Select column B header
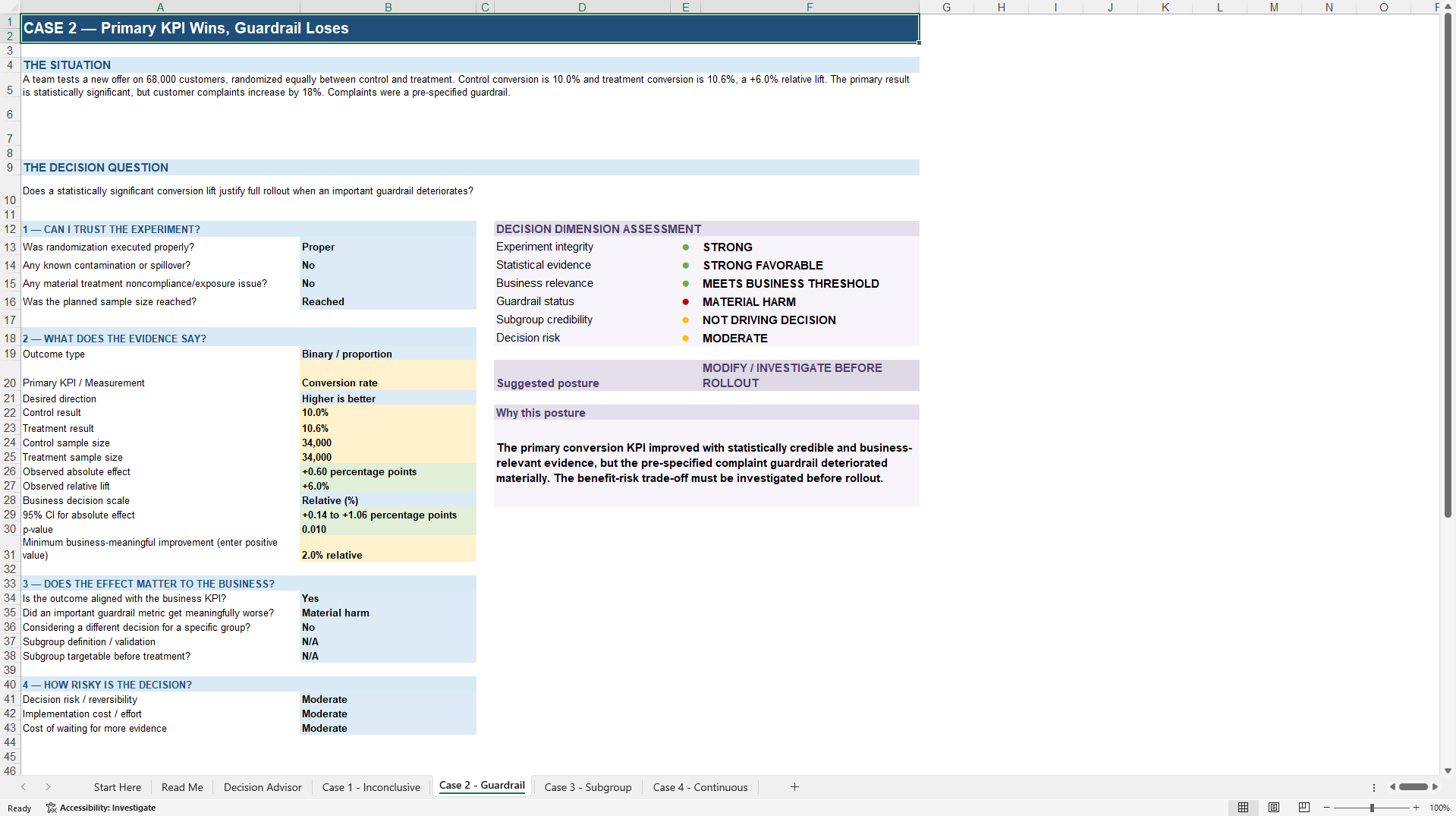Image resolution: width=1456 pixels, height=816 pixels. [388, 7]
